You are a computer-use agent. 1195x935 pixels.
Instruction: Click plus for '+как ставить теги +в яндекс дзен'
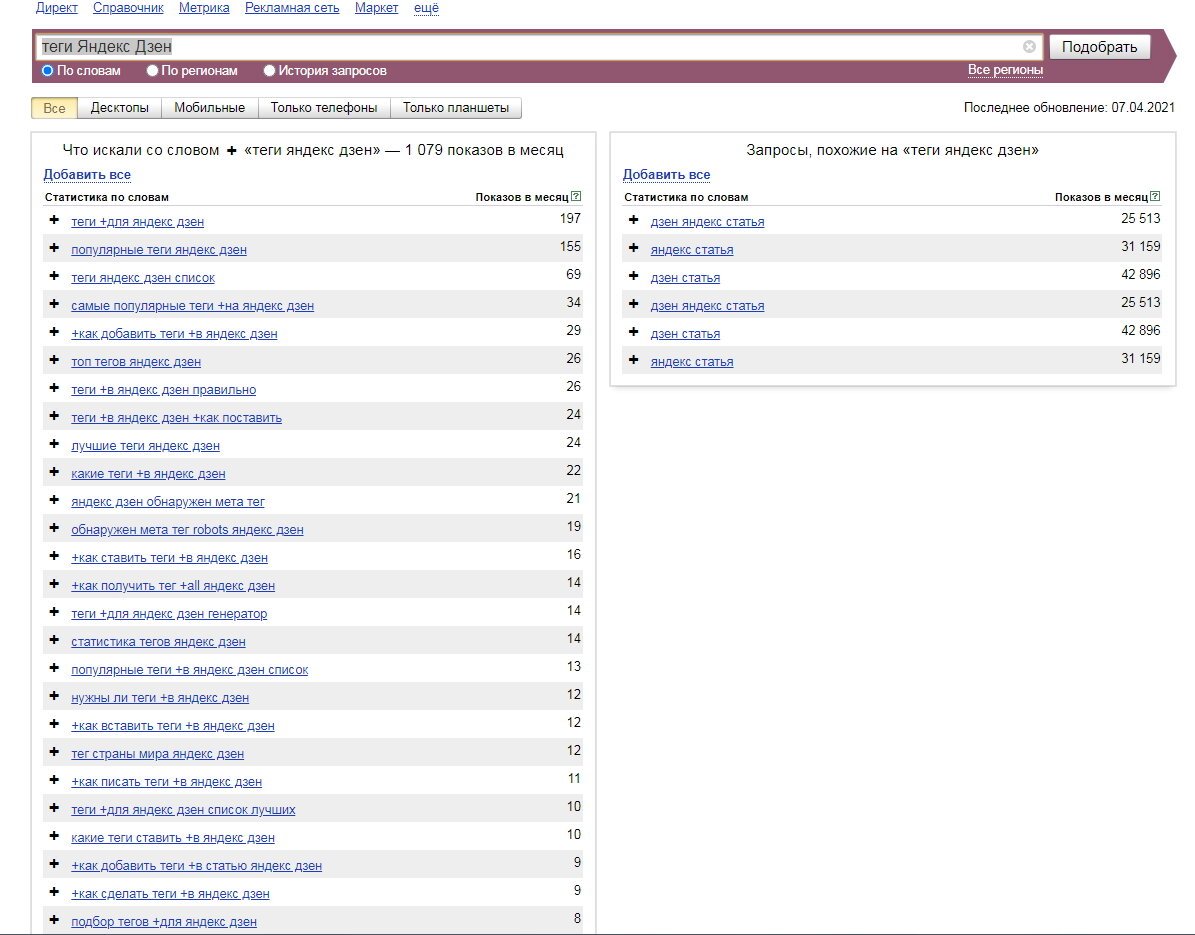54,556
